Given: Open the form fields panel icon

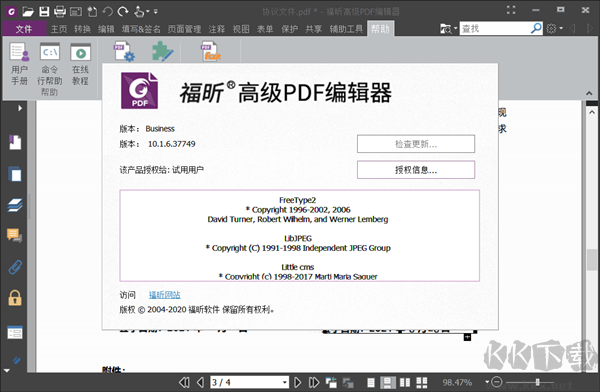Looking at the screenshot, I should (x=15, y=332).
